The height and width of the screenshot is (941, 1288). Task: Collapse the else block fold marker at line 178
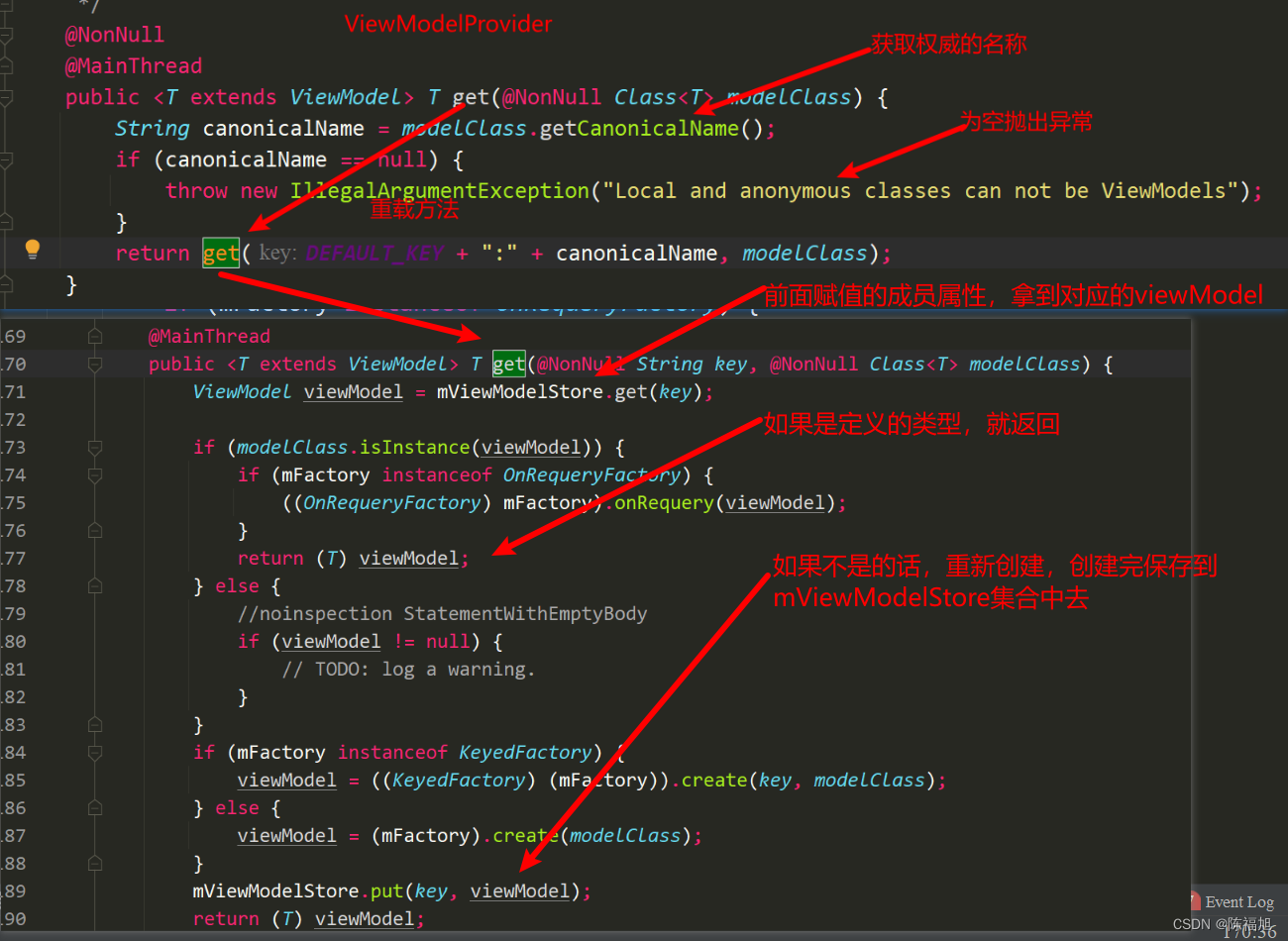tap(95, 585)
